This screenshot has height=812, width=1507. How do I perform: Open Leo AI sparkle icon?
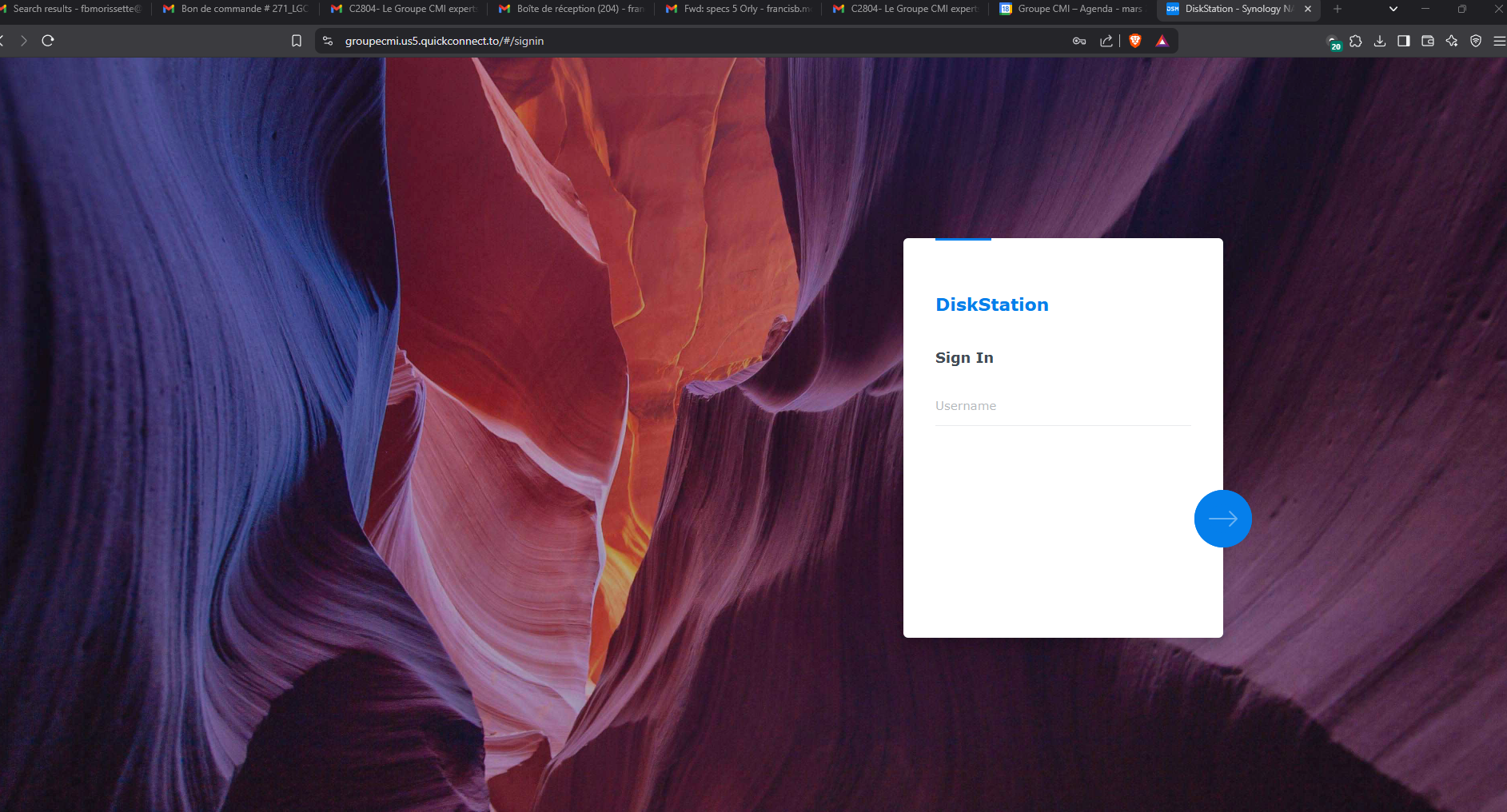(x=1452, y=41)
